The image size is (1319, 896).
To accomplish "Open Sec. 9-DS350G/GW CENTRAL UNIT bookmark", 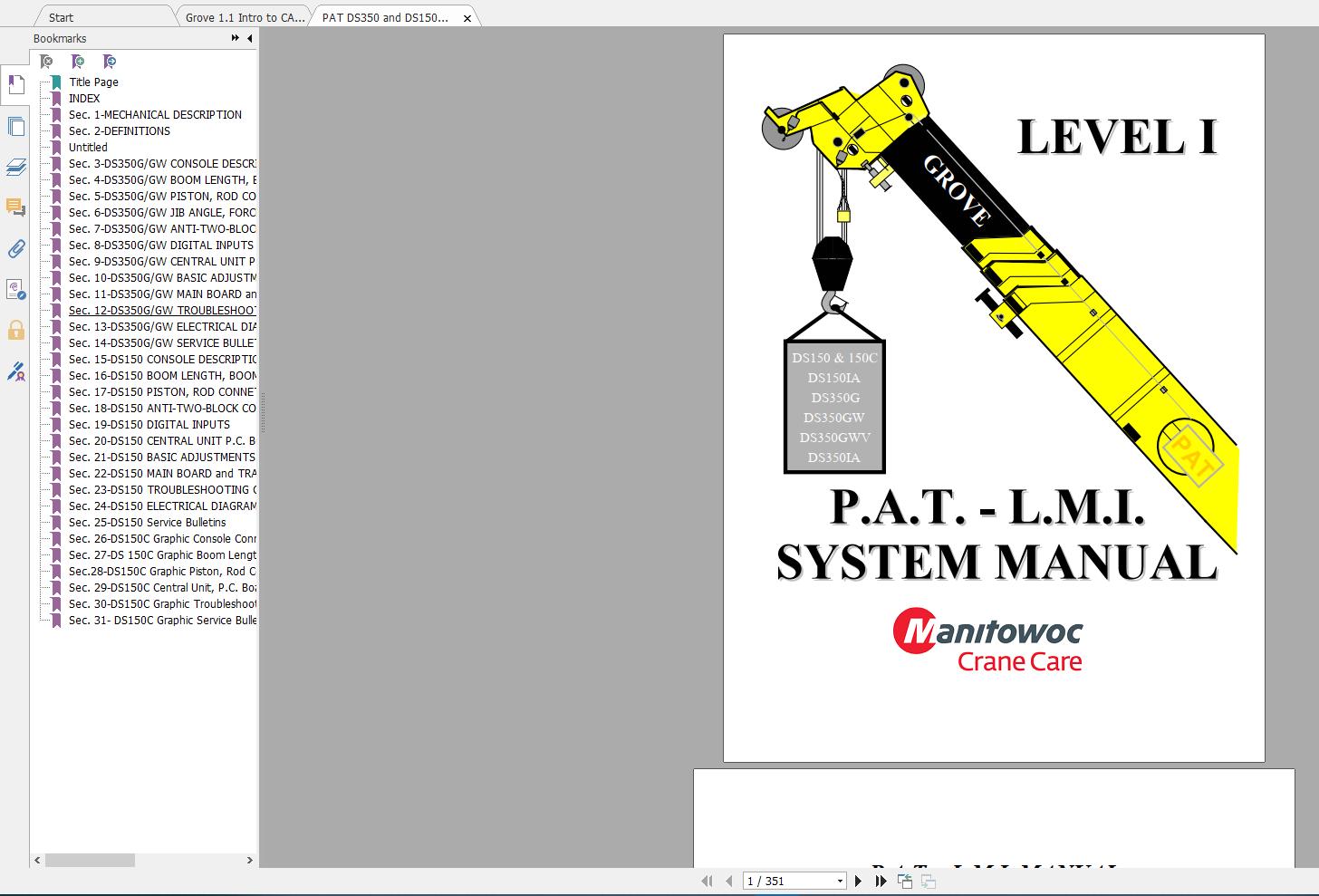I will click(162, 261).
